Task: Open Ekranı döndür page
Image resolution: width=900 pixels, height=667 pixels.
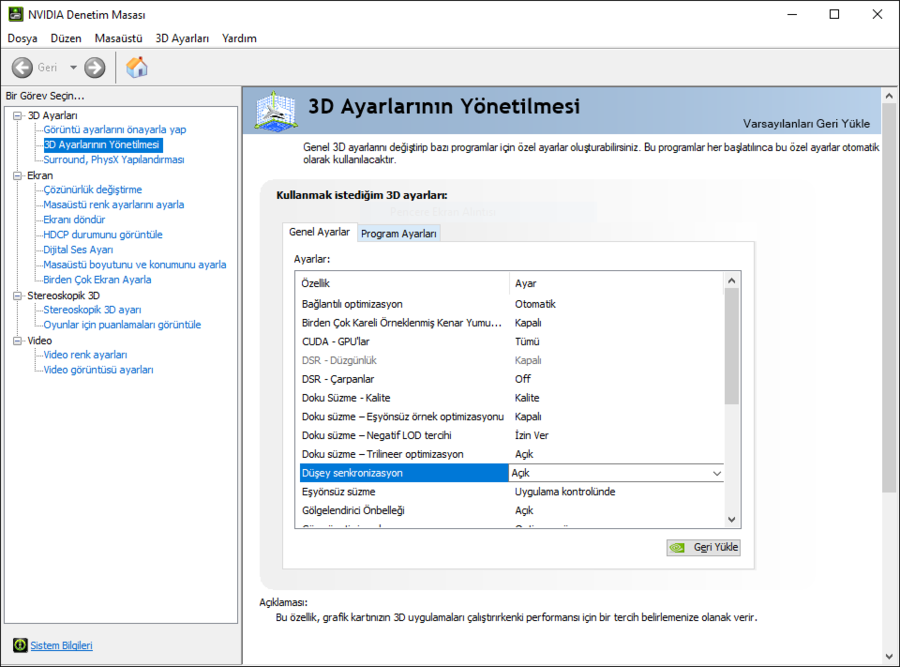Action: coord(74,219)
